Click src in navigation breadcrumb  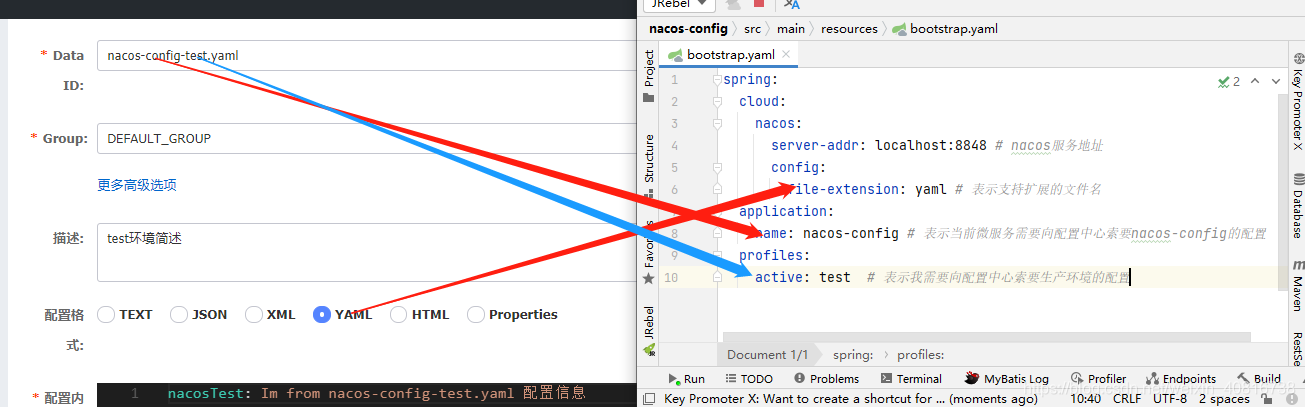click(x=752, y=29)
